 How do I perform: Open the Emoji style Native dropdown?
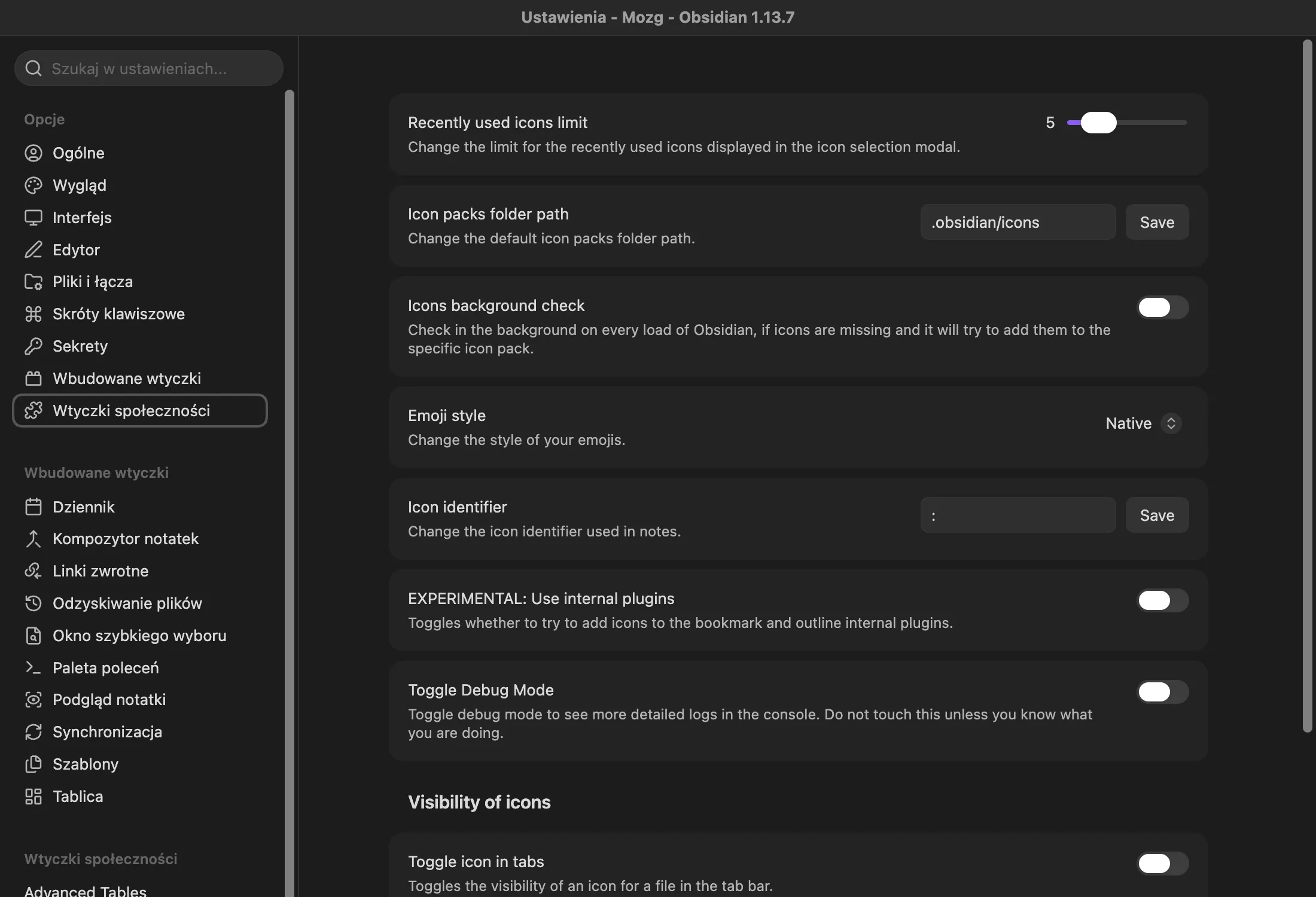pos(1143,423)
